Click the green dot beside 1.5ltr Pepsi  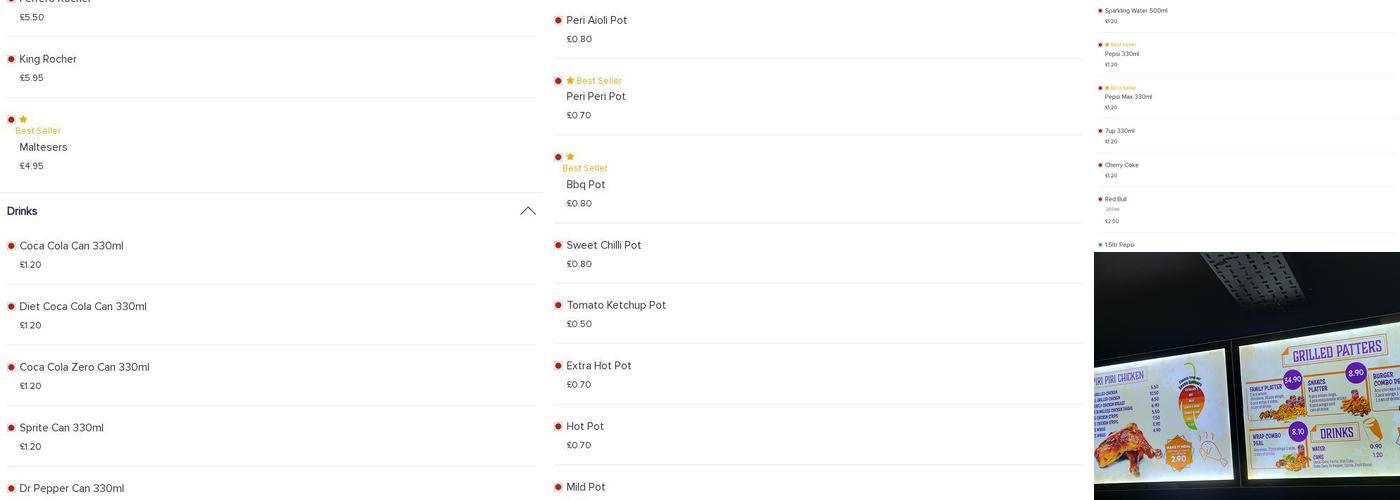click(x=1100, y=245)
